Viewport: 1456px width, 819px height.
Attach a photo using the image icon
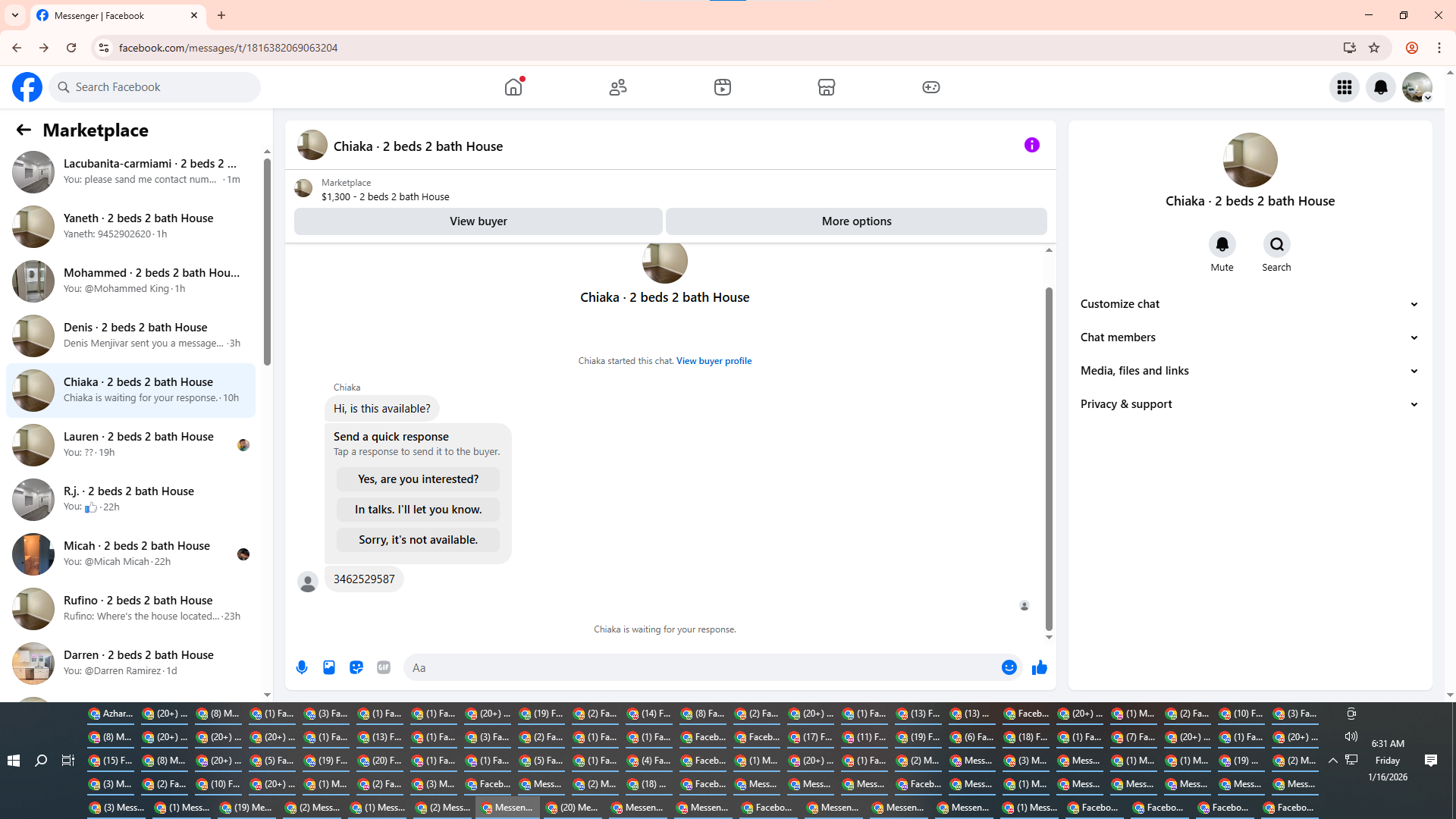[329, 667]
